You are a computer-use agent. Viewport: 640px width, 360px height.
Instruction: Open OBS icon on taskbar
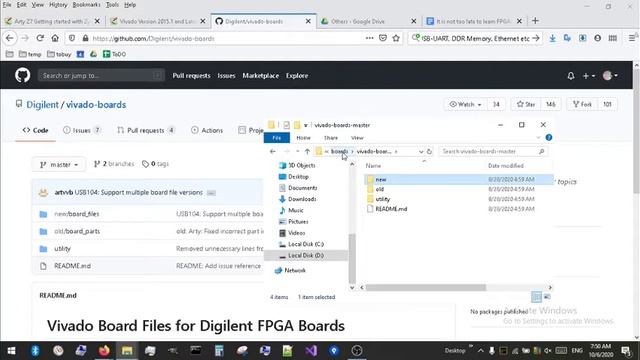click(x=357, y=351)
